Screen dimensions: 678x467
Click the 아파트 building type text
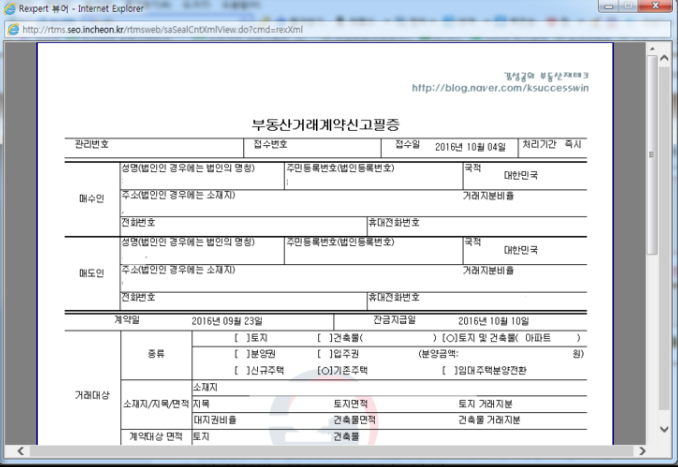[x=538, y=338]
